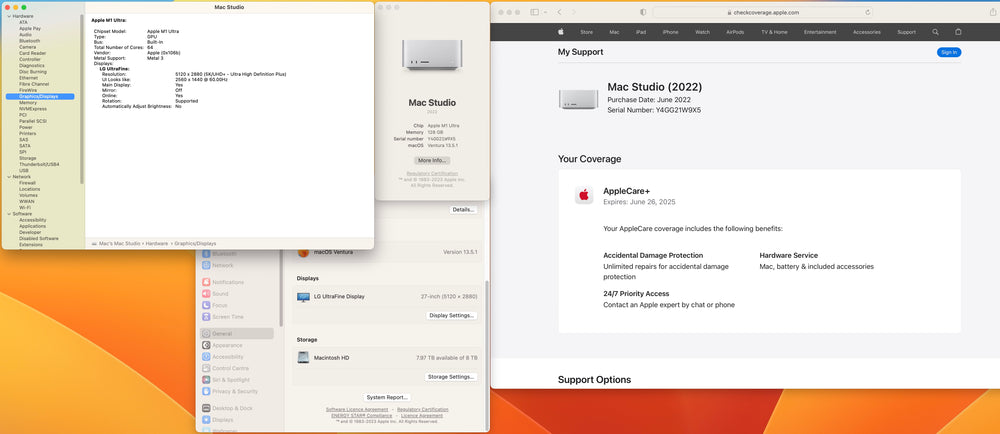Open Control Centre in System Settings sidebar

(x=226, y=368)
